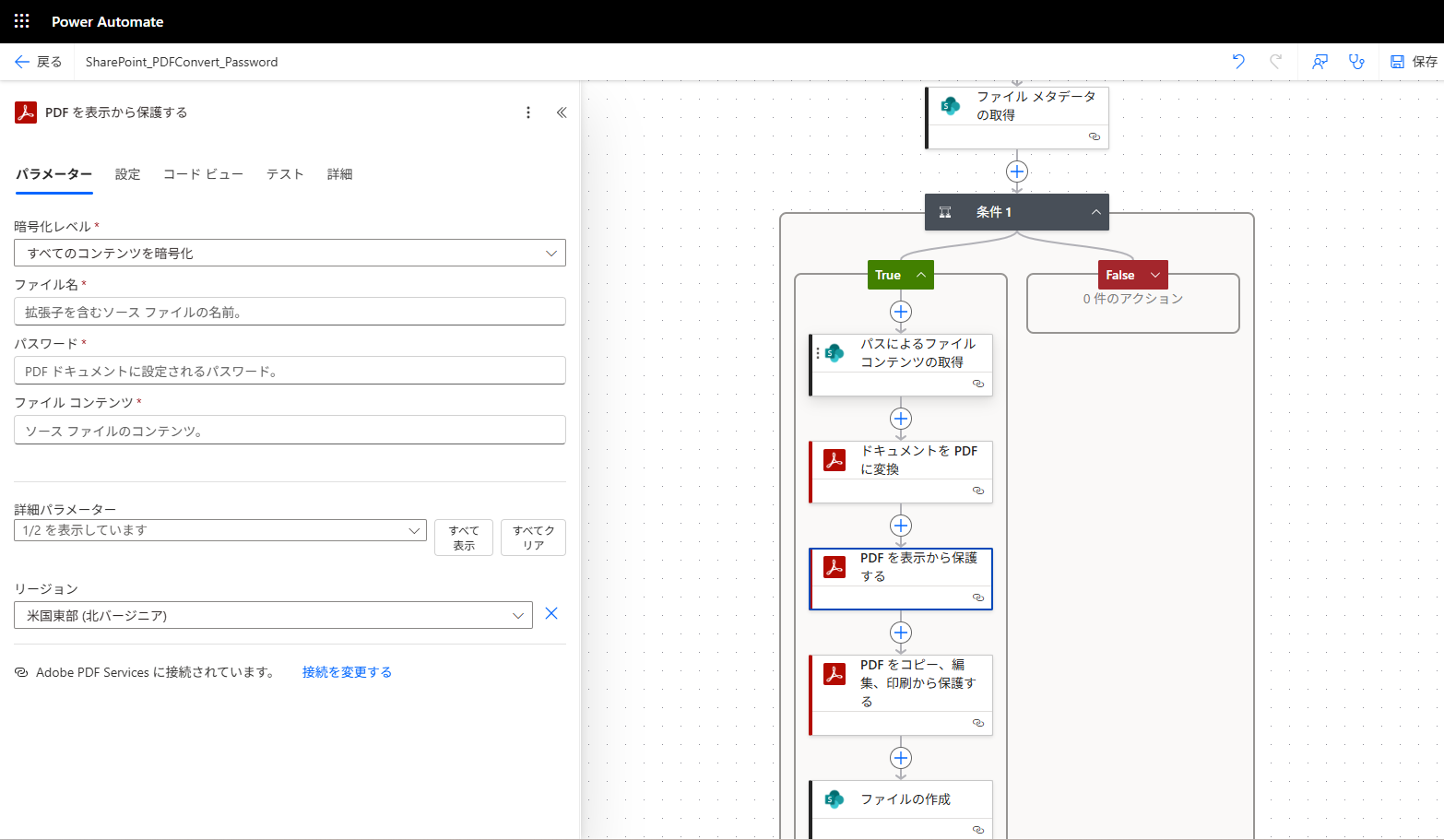This screenshot has width=1444, height=840.
Task: Add action above ファイルの作成
Action: point(901,758)
